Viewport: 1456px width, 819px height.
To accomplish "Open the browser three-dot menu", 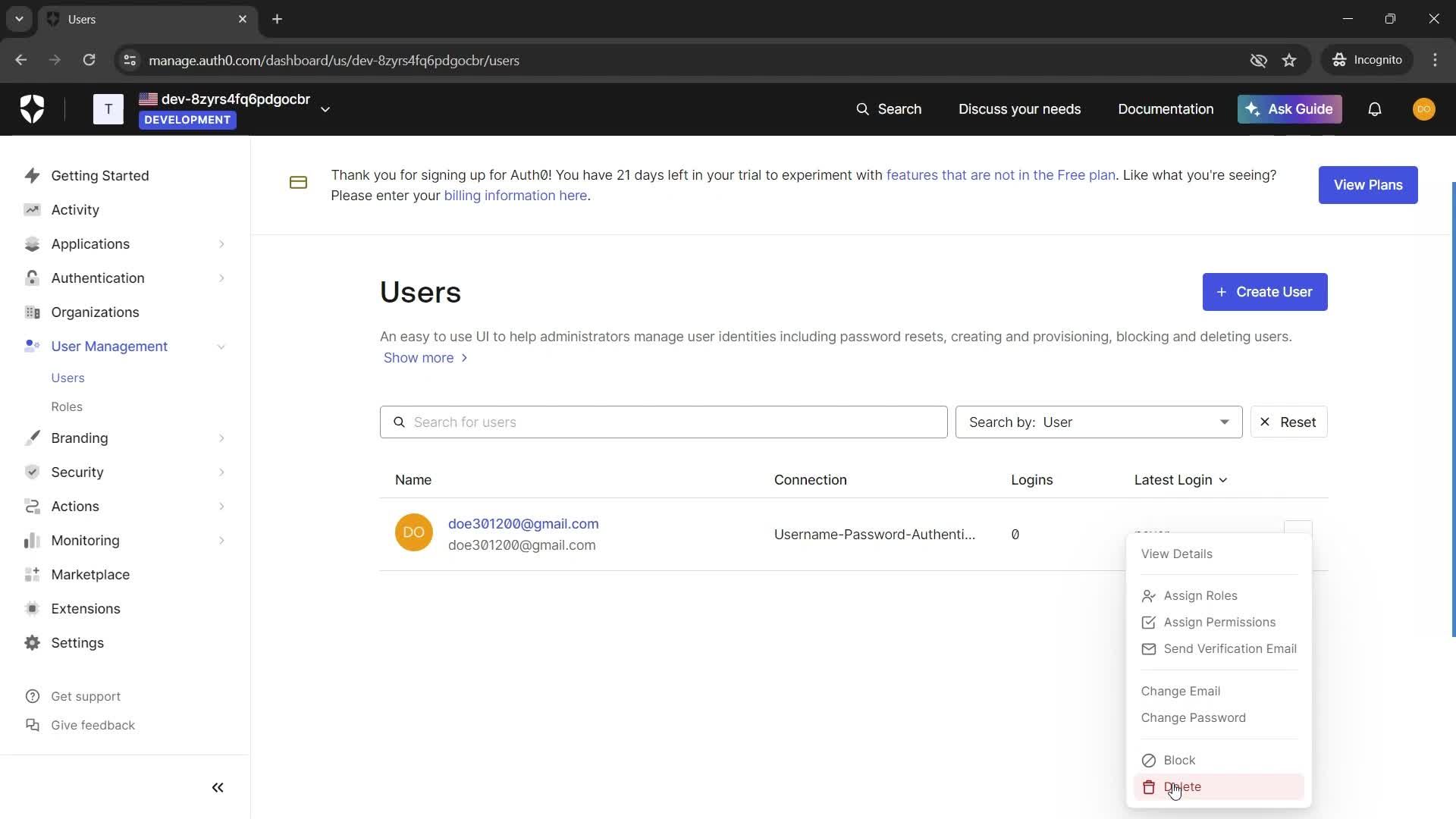I will pos(1435,60).
